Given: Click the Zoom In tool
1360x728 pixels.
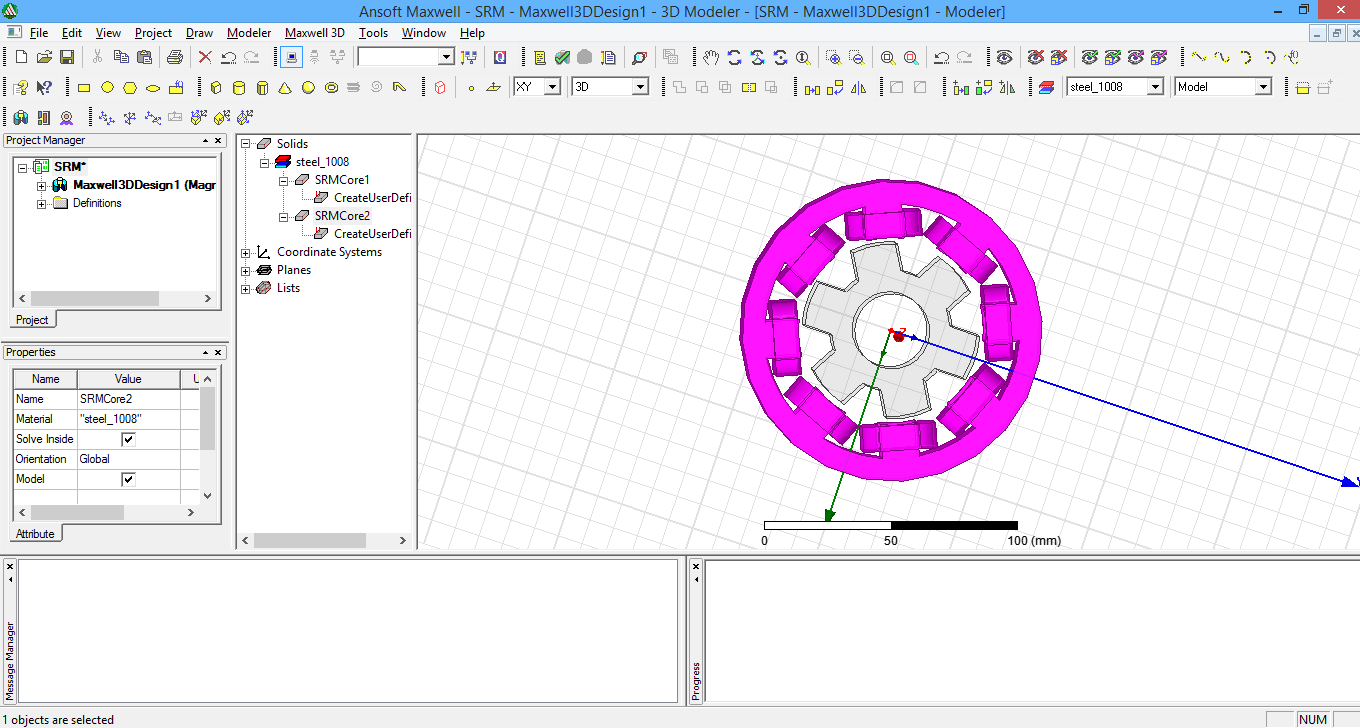Looking at the screenshot, I should [x=834, y=58].
